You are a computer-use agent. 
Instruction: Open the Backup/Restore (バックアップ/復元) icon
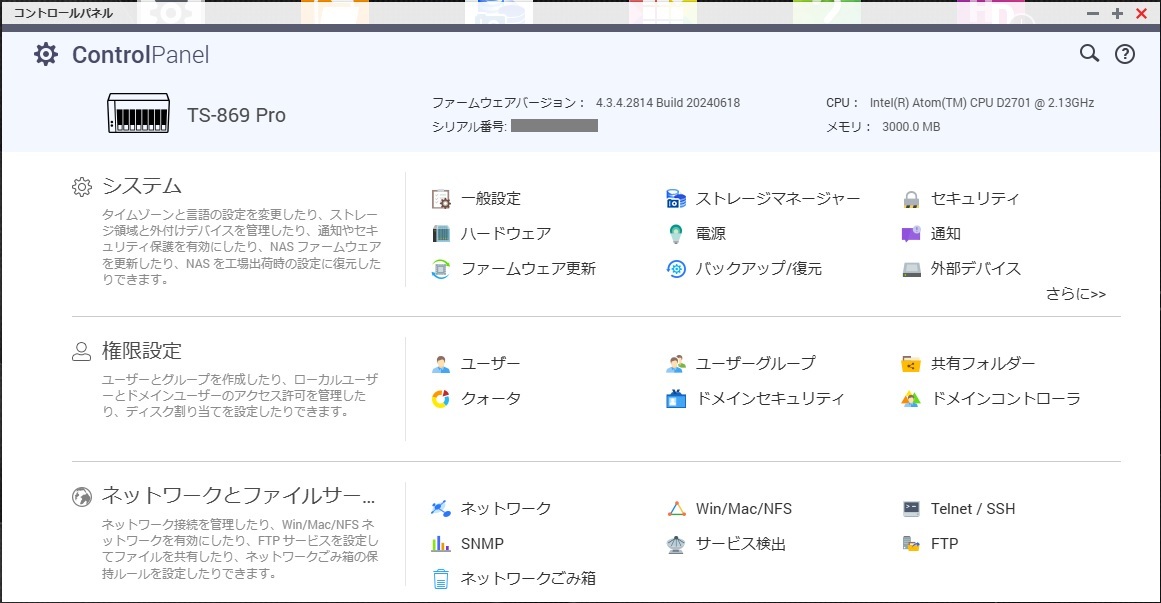pyautogui.click(x=676, y=268)
